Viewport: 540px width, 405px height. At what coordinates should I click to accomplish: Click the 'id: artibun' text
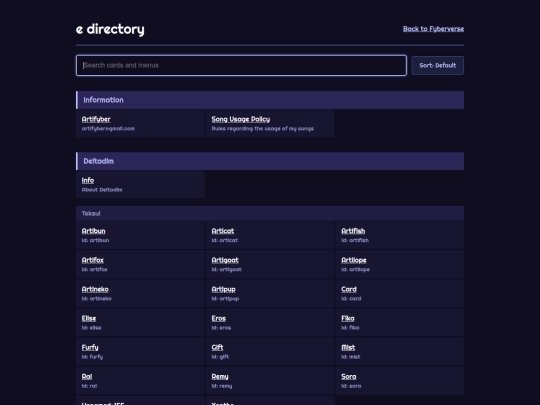(x=95, y=240)
